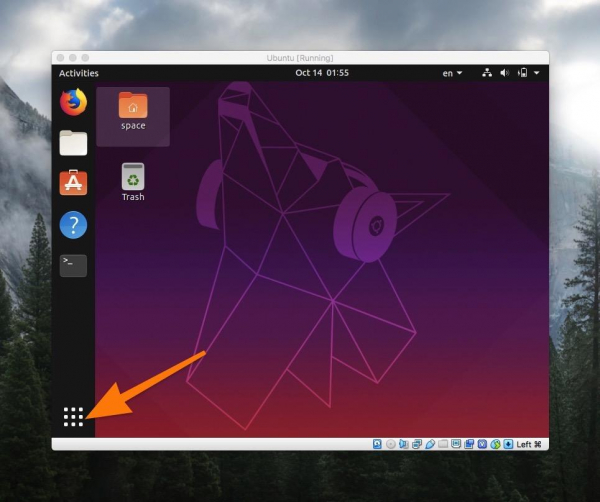Click the VirtualBox recording status icon
This screenshot has width=600, height=502.
(x=469, y=444)
